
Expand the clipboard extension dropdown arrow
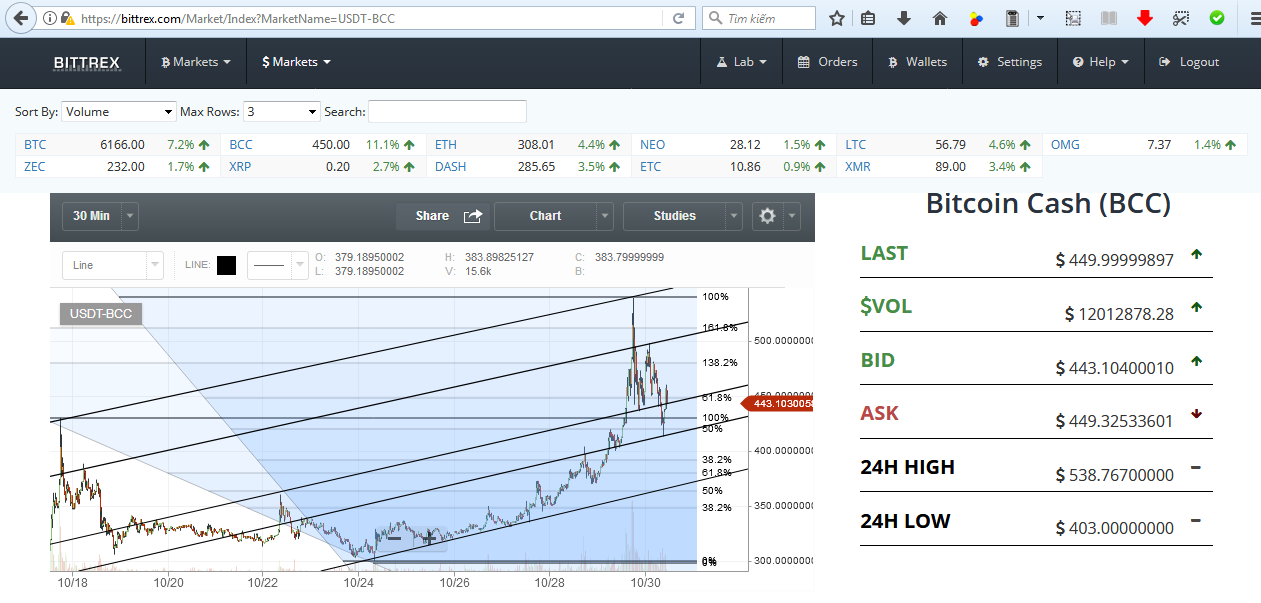pyautogui.click(x=1040, y=18)
